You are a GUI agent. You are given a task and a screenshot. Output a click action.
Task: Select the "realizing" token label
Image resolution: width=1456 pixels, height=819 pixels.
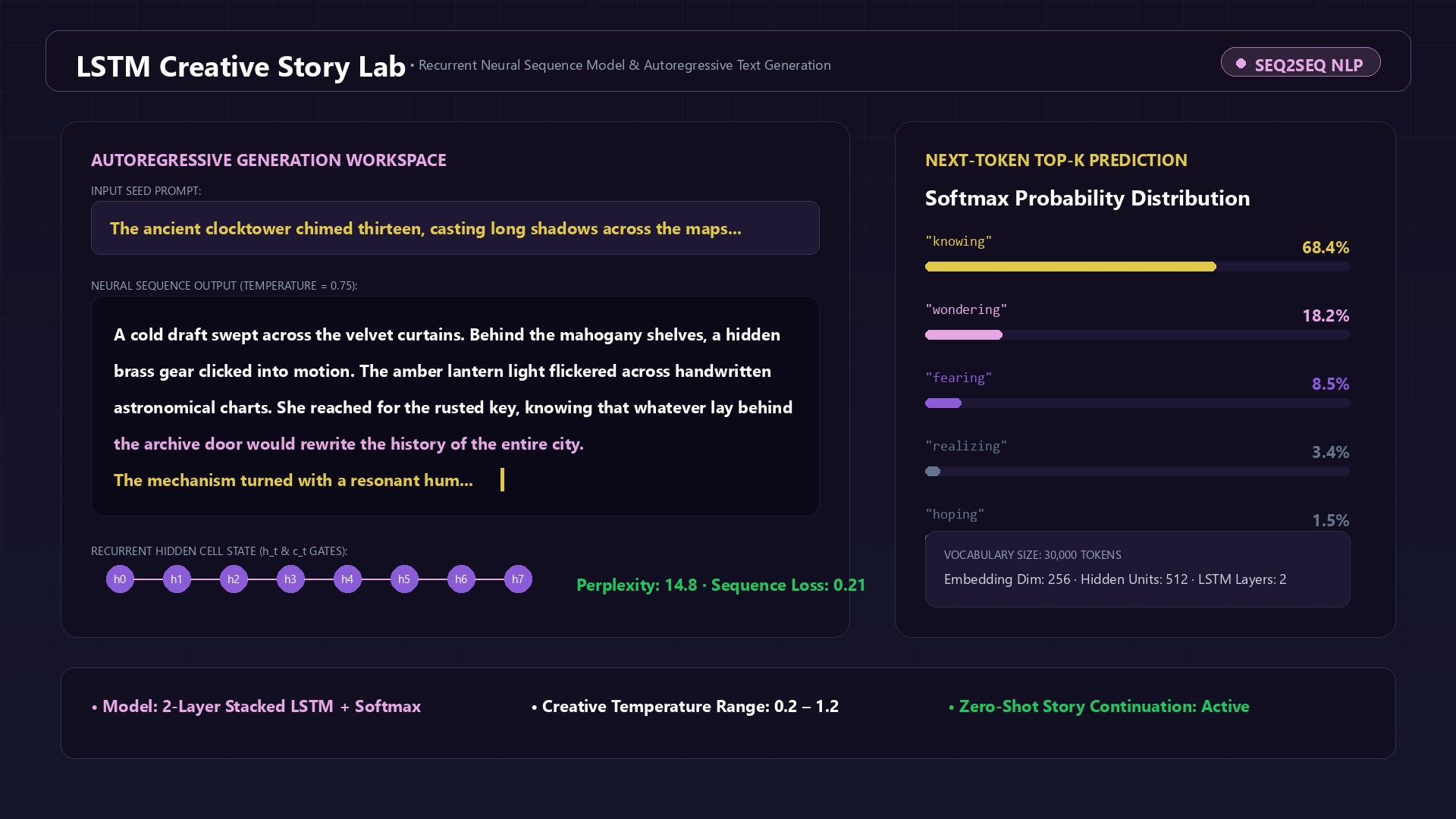point(966,446)
